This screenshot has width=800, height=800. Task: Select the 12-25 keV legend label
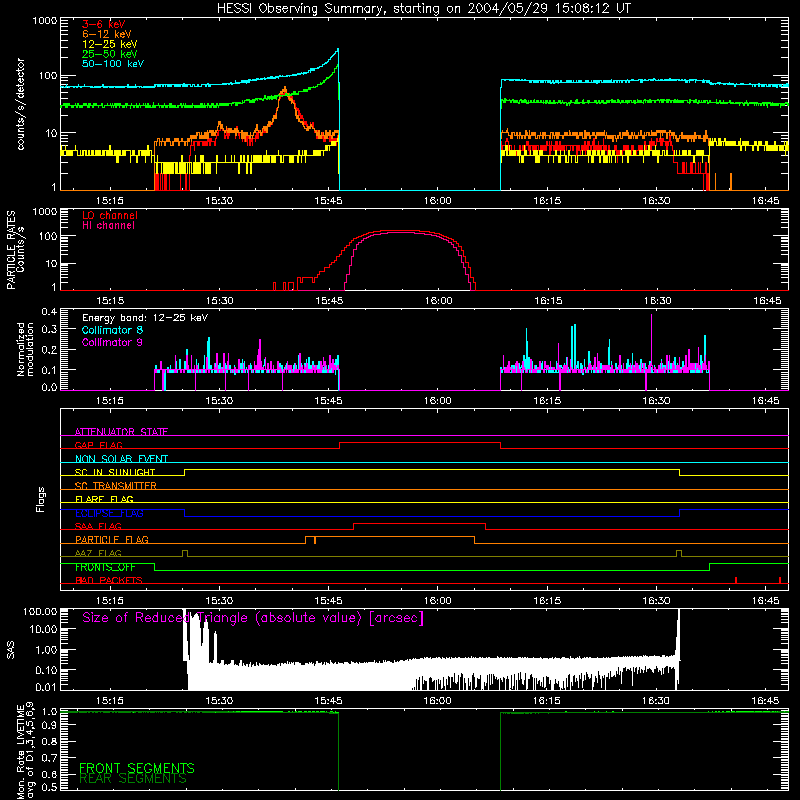(x=110, y=44)
